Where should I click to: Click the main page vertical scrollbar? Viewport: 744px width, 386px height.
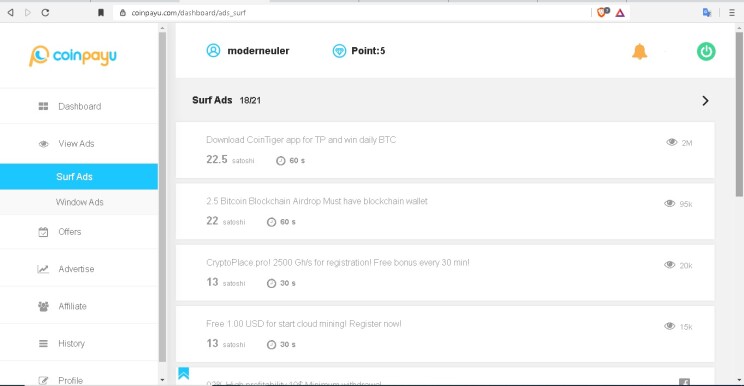[x=739, y=114]
